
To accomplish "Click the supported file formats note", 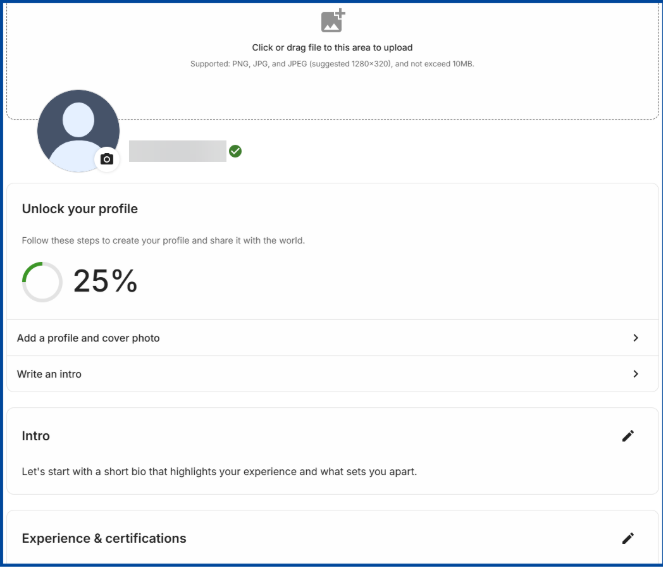I will click(x=332, y=64).
